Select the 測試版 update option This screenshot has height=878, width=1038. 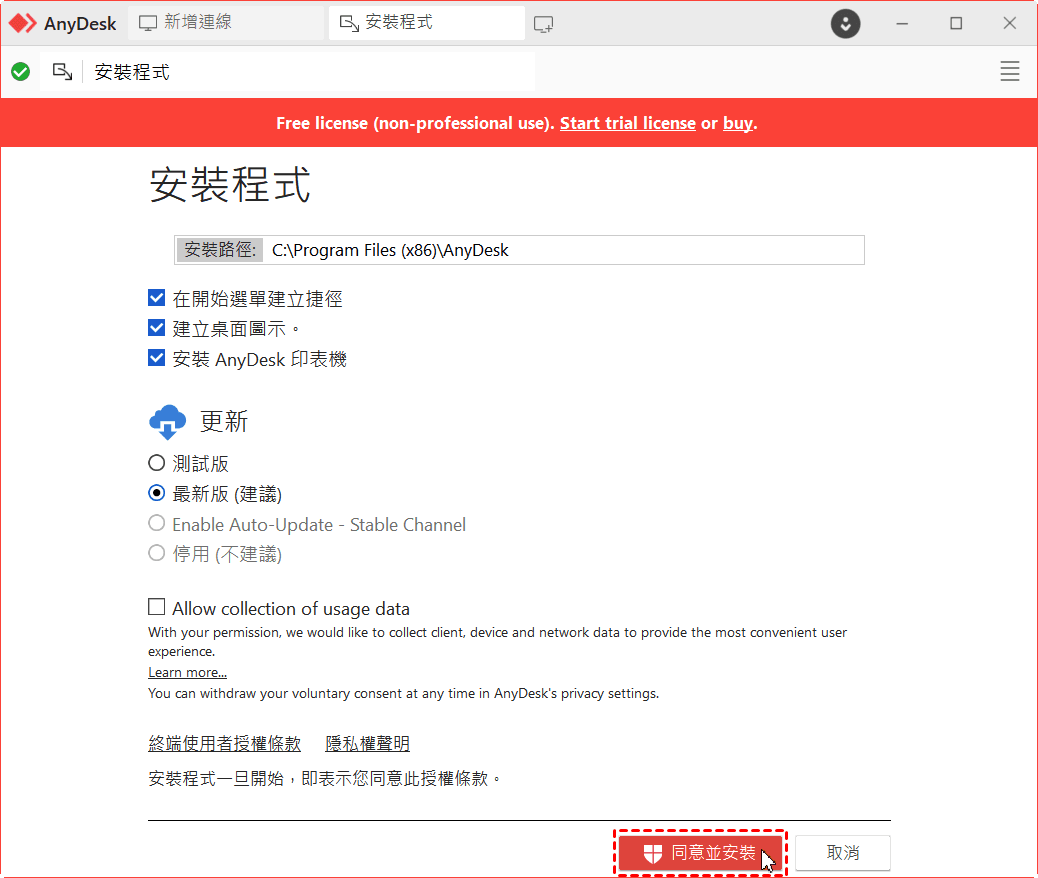click(x=156, y=462)
